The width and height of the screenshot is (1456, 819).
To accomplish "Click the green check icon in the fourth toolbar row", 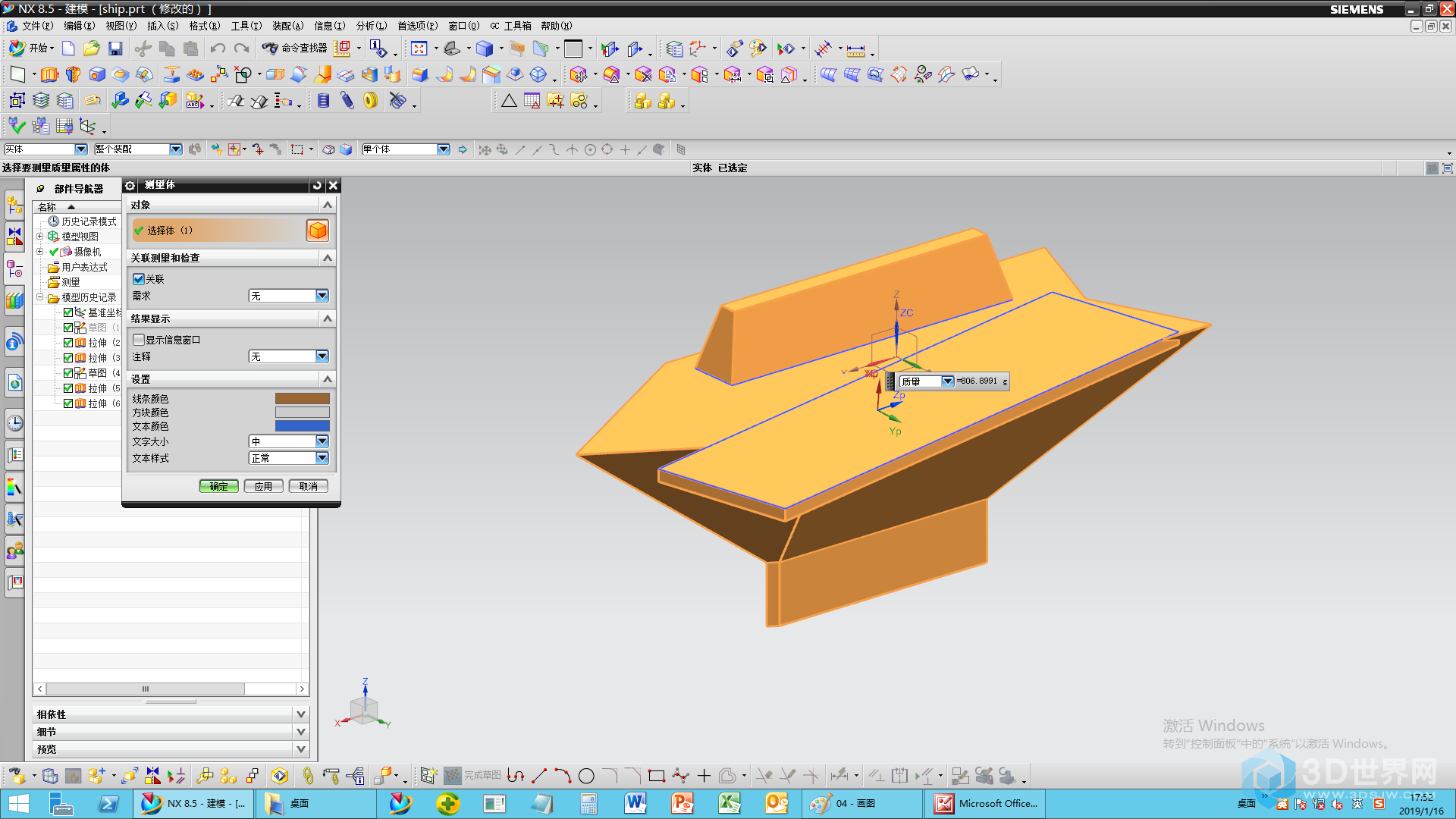I will pos(17,125).
